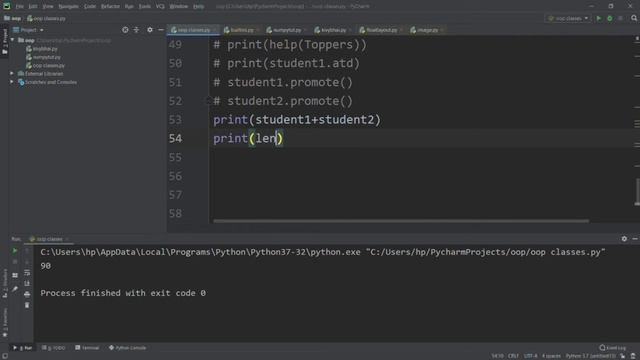Click the CRLF line separator in status bar
Screen dimensions: 640x360
point(513,356)
